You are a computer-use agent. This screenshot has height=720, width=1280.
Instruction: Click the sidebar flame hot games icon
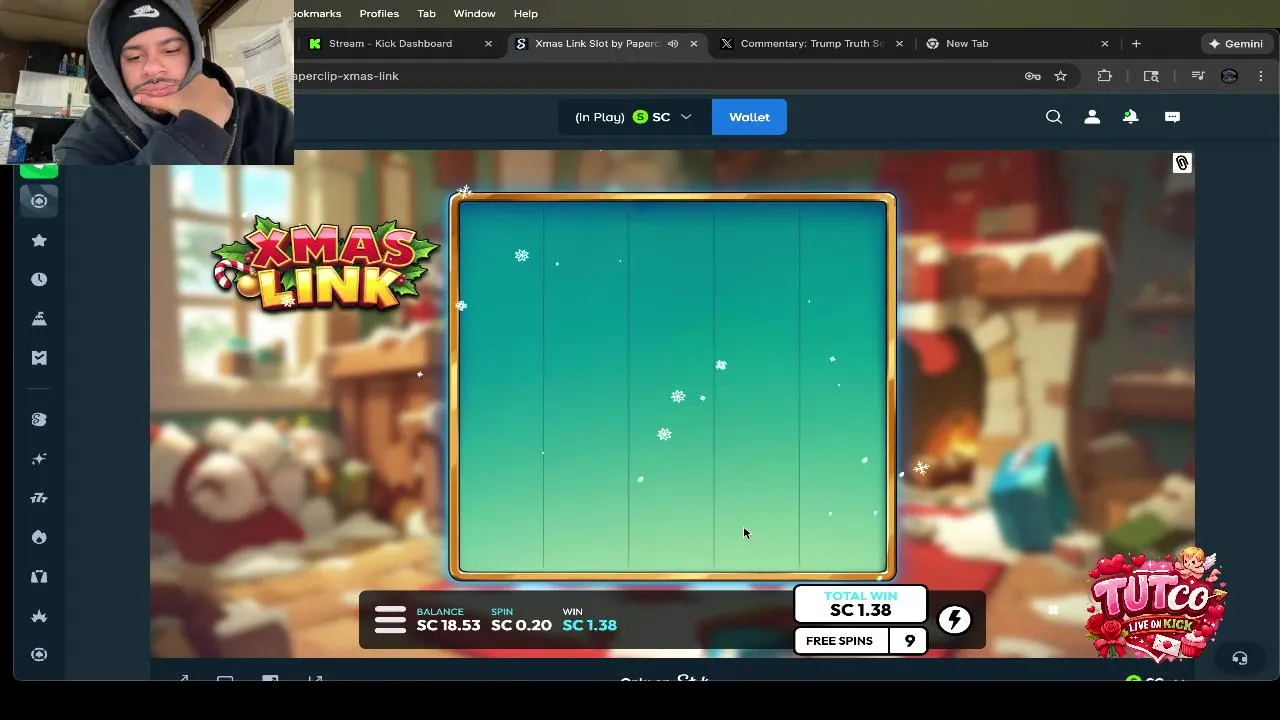pos(39,537)
